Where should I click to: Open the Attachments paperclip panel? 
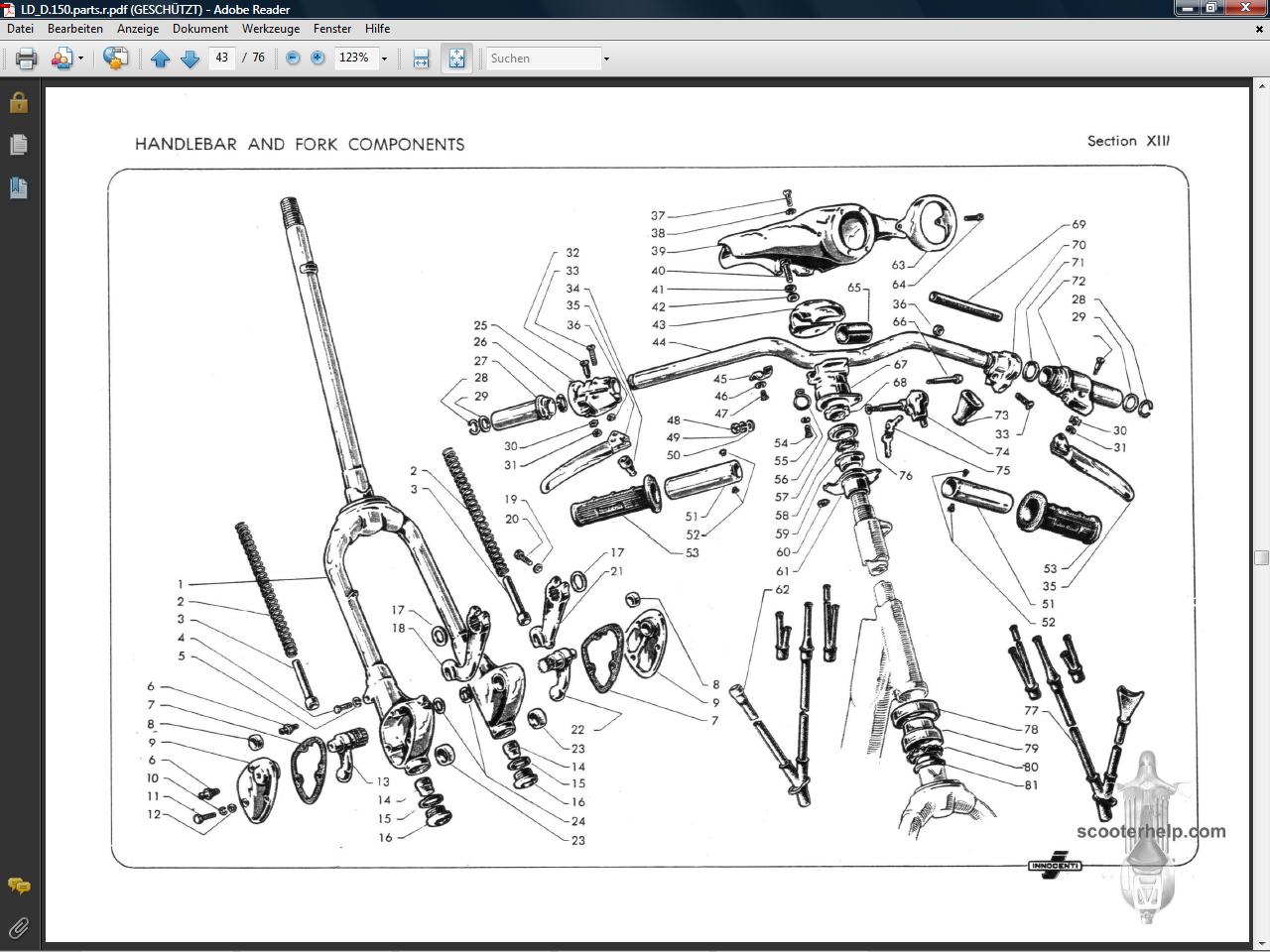coord(18,928)
